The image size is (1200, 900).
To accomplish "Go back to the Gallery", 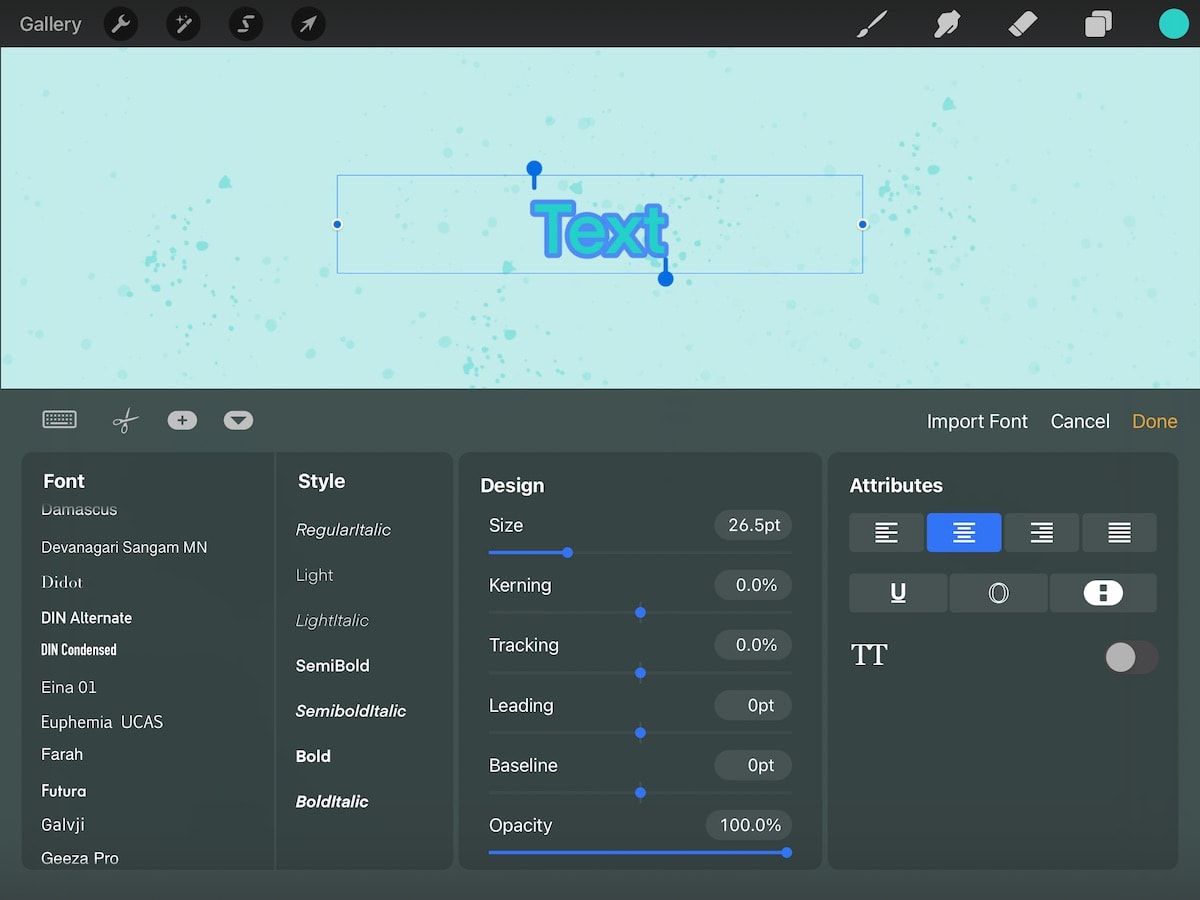I will click(x=50, y=23).
